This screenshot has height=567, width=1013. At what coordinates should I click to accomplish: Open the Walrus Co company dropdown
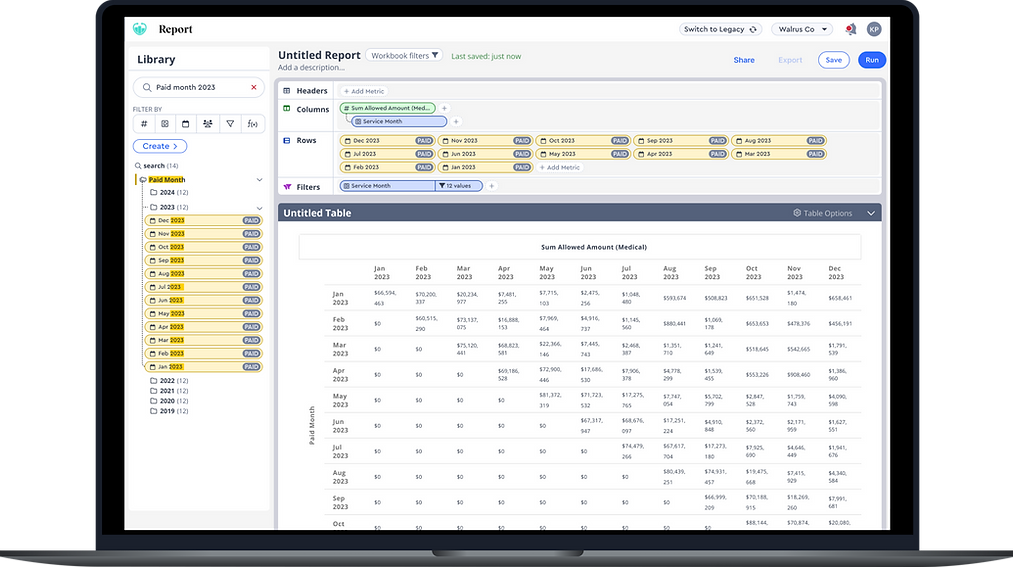click(802, 29)
